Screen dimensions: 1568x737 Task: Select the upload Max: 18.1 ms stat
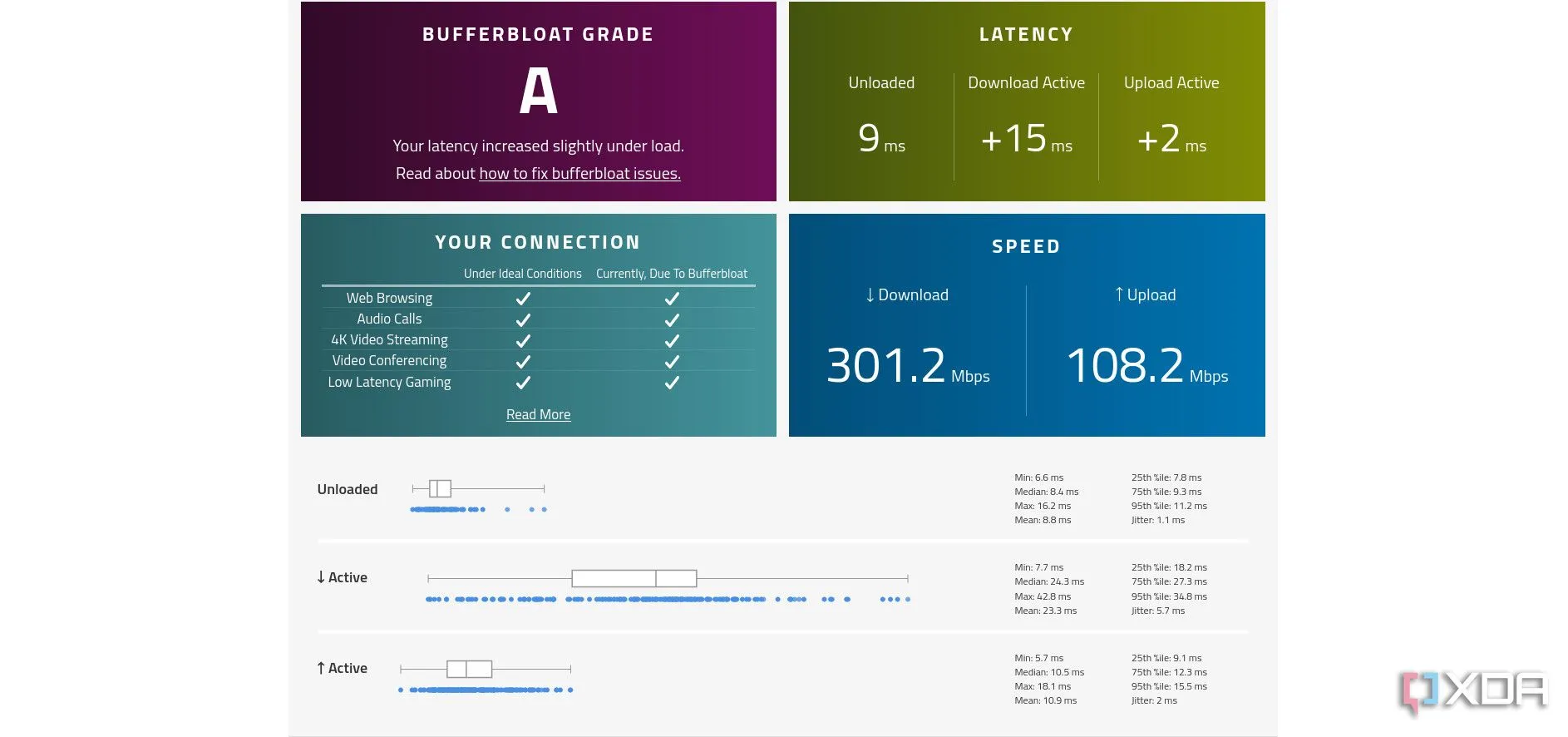click(1043, 686)
